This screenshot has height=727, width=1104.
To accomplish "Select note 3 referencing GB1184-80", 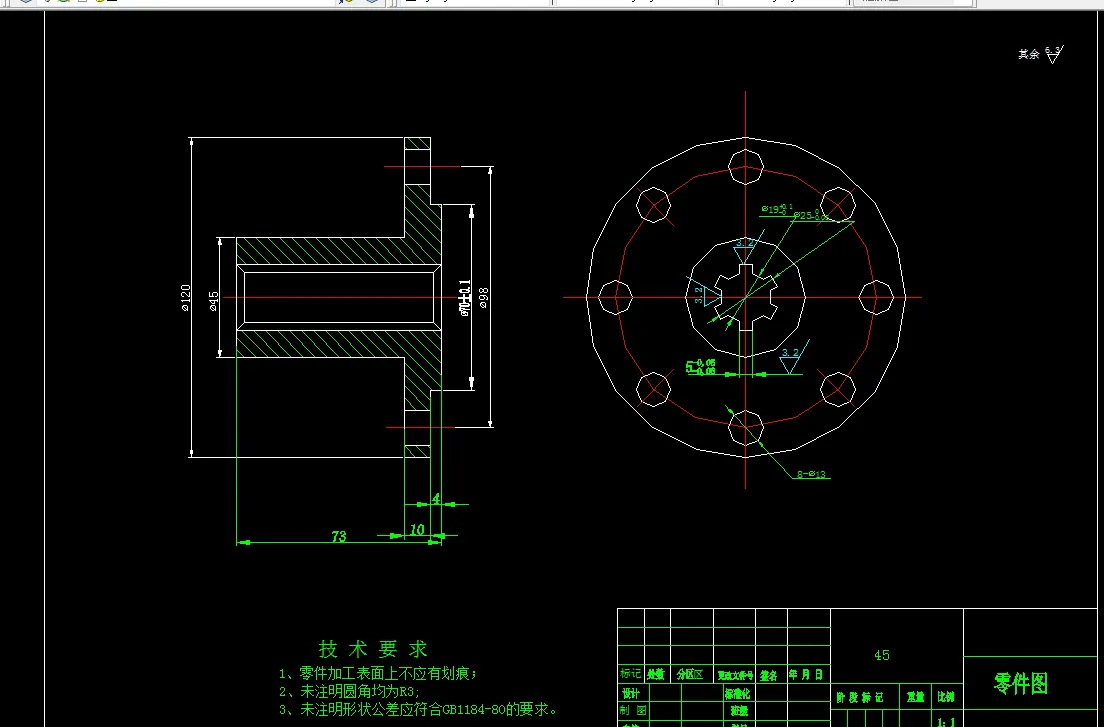I will (x=419, y=709).
